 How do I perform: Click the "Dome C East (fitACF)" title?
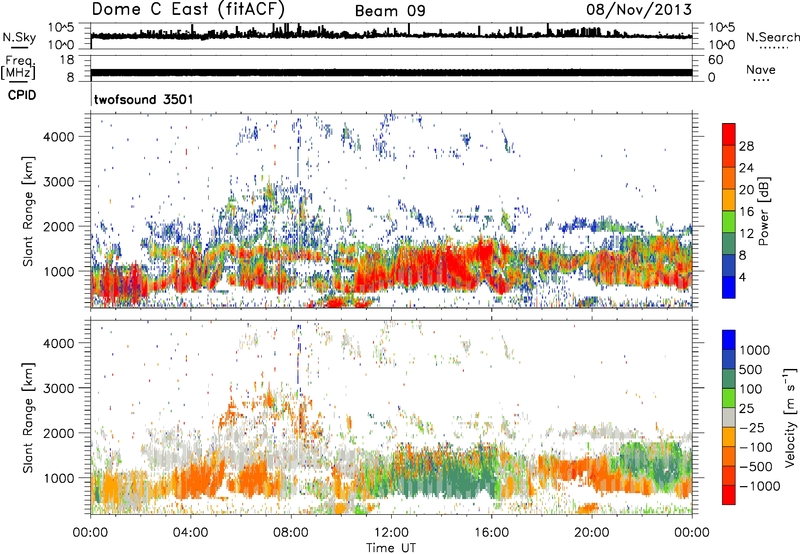(188, 9)
